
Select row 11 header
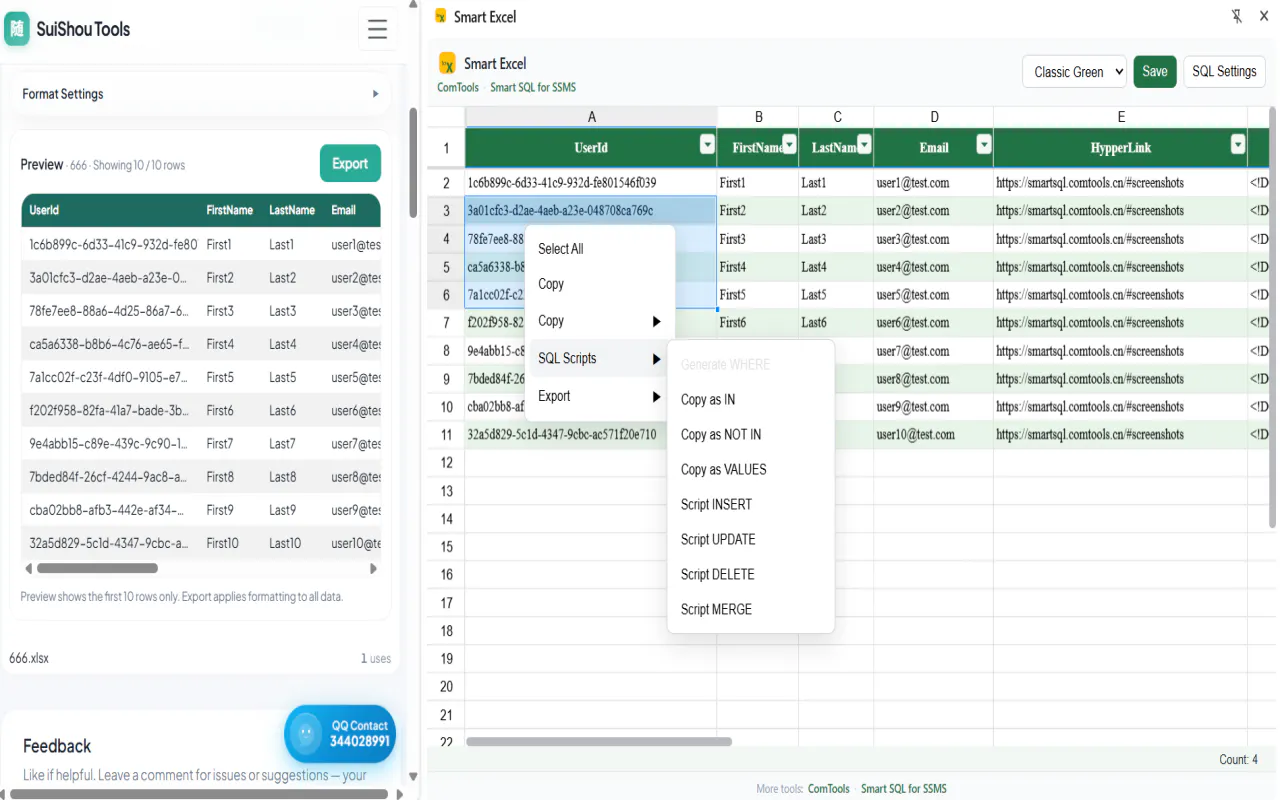tap(446, 435)
